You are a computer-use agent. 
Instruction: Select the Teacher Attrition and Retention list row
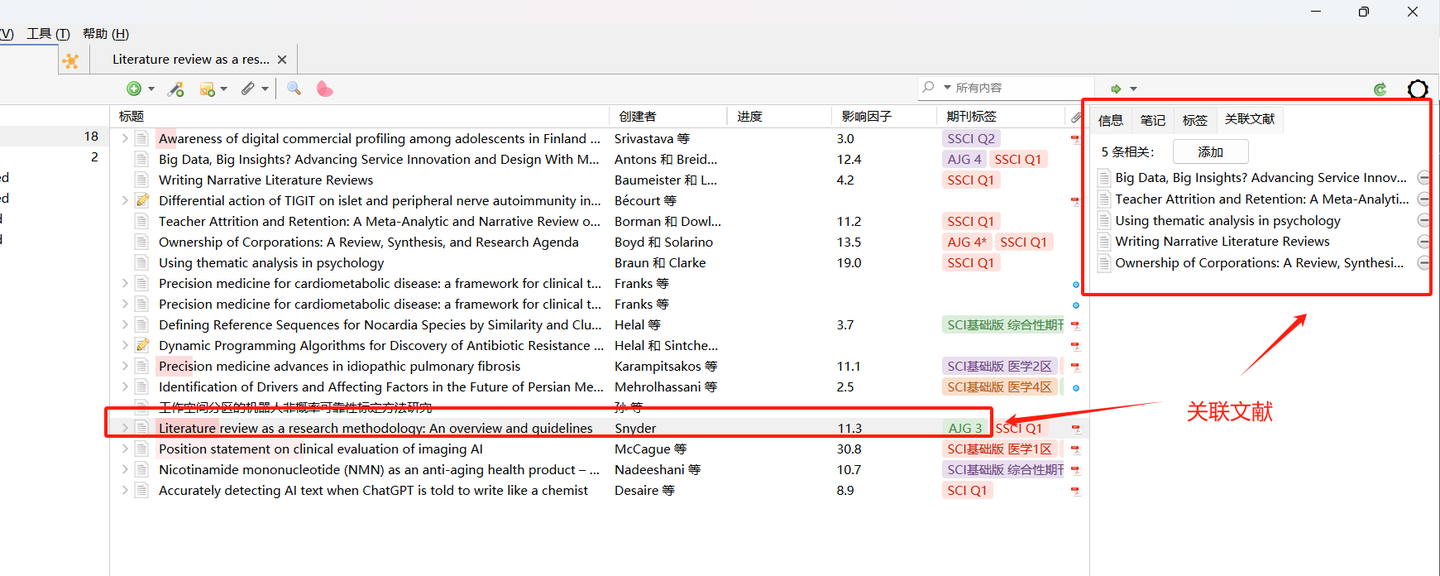[x=598, y=222]
